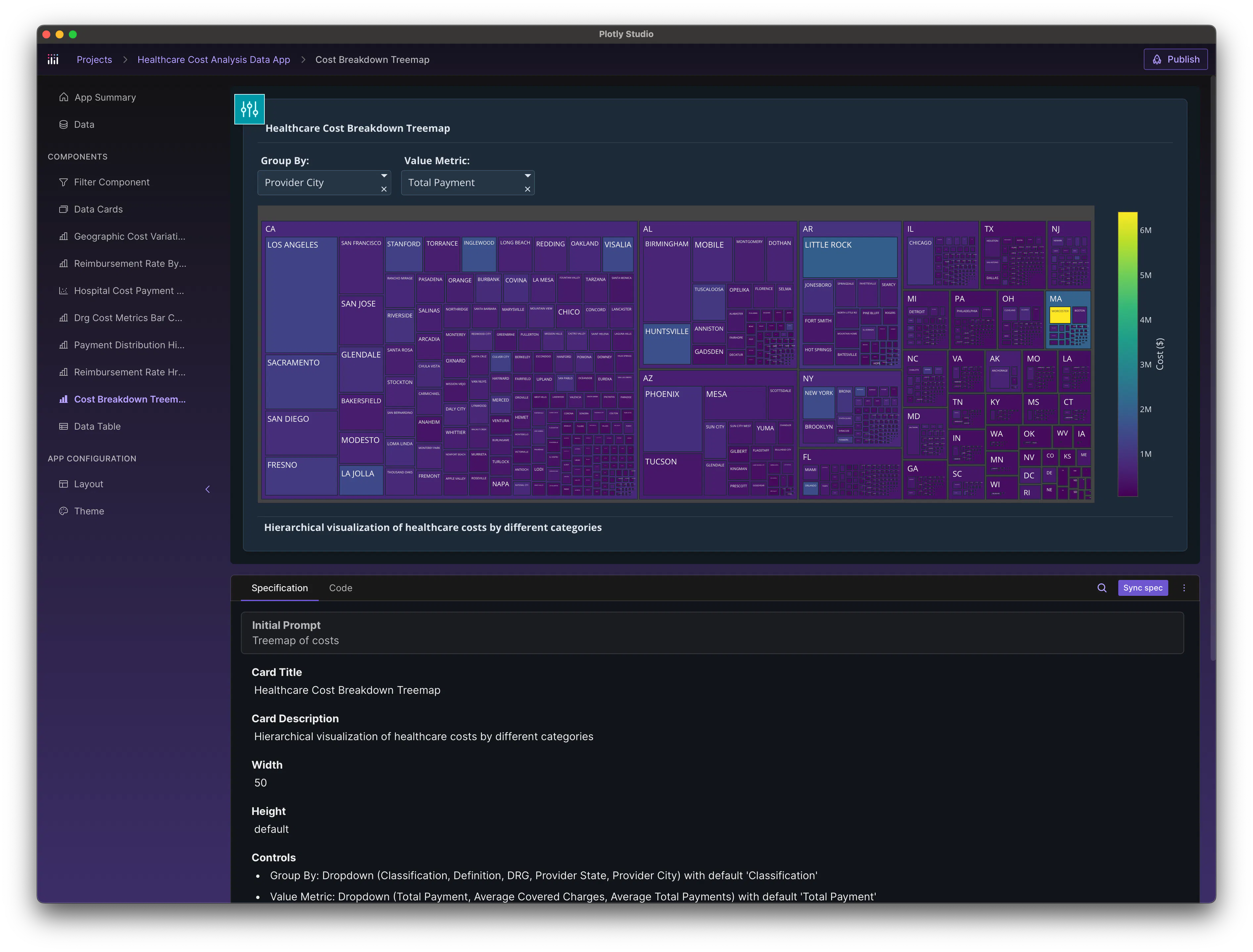Viewport: 1253px width, 952px height.
Task: Open Drg Cost Metrics Bar chart icon
Action: pyautogui.click(x=64, y=318)
